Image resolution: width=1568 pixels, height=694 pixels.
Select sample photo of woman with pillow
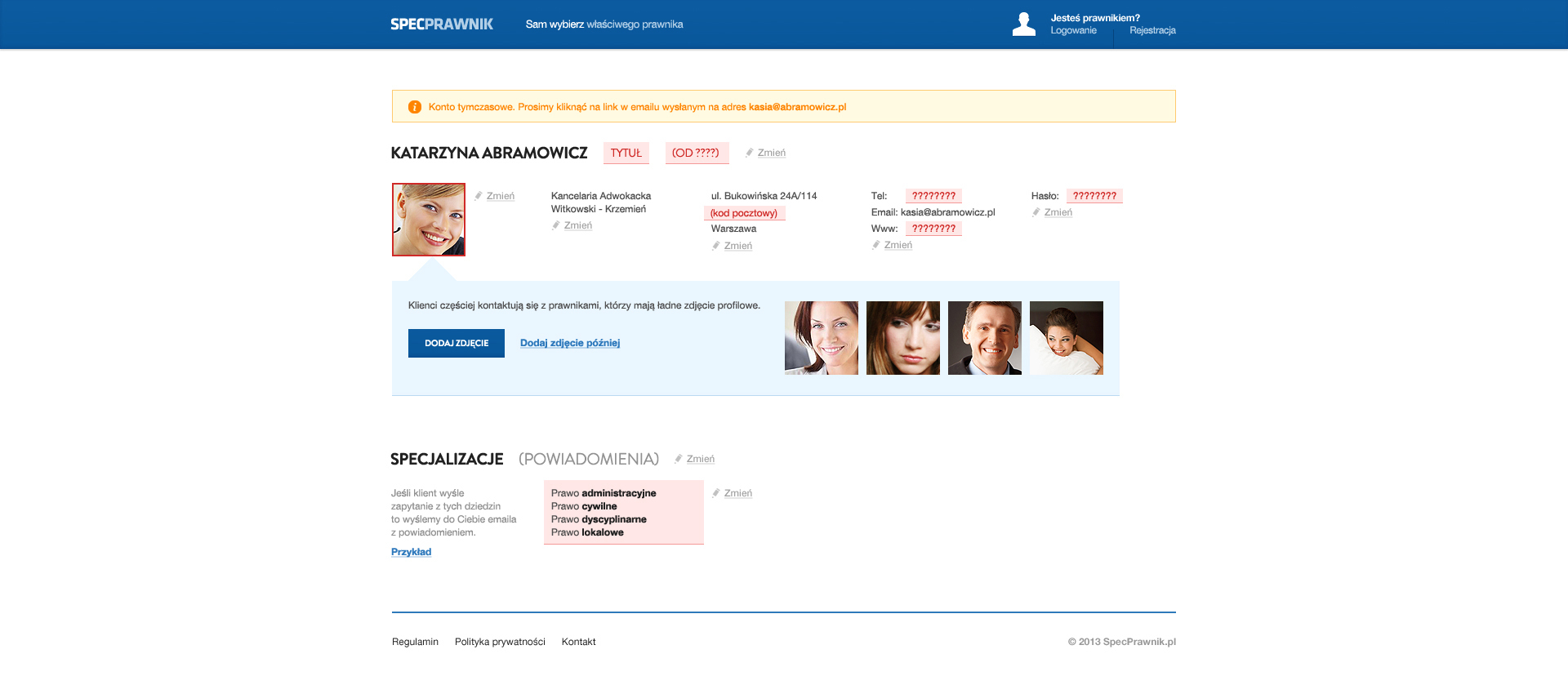click(x=1067, y=338)
